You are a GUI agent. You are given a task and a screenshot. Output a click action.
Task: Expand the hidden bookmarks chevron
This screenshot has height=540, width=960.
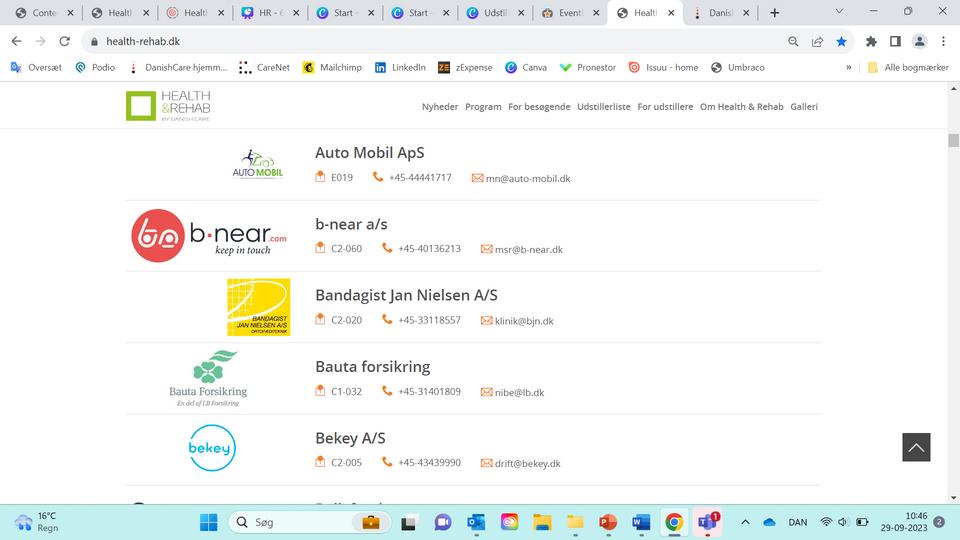point(849,67)
